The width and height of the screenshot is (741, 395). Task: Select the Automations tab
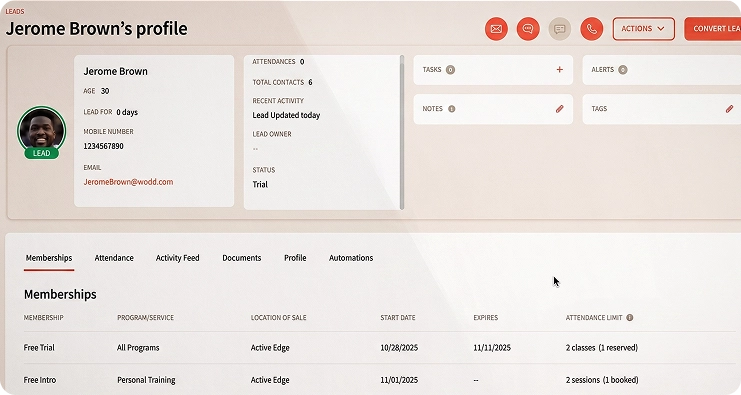point(351,258)
